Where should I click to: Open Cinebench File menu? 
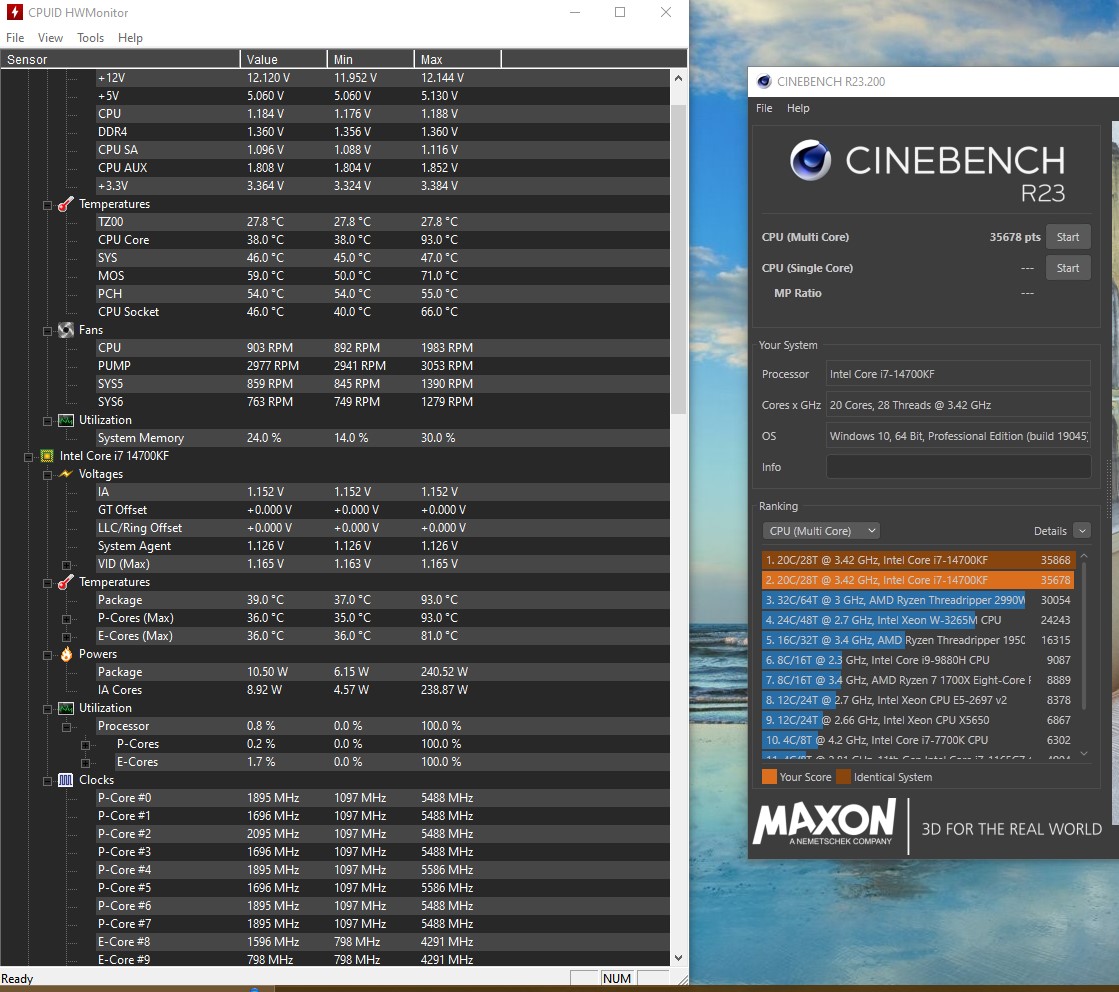(x=764, y=108)
